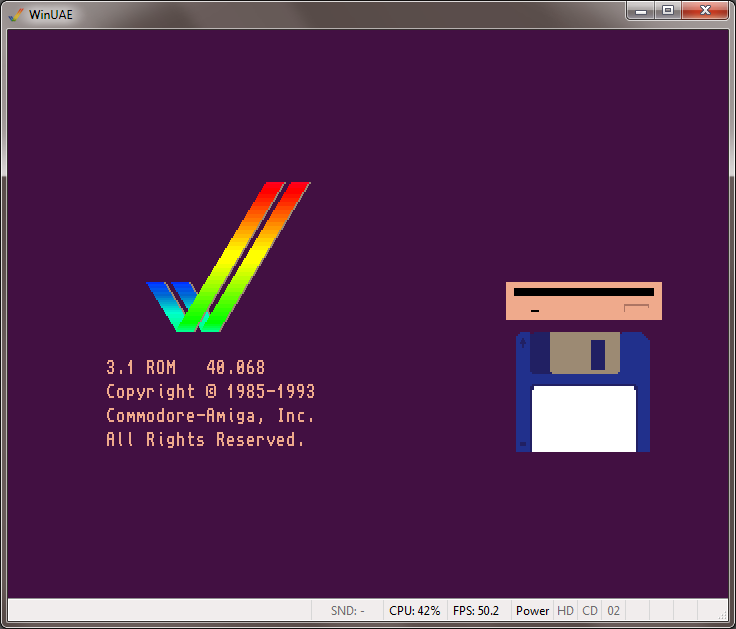The height and width of the screenshot is (629, 736).
Task: Click the WinUAE title bar icon
Action: click(x=16, y=15)
